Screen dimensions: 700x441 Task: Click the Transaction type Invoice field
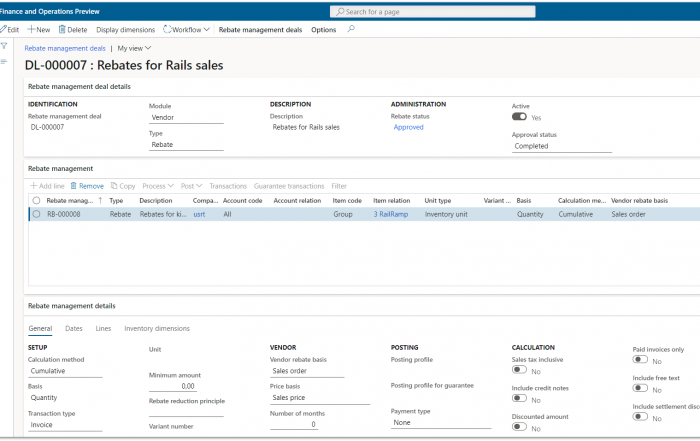point(65,425)
